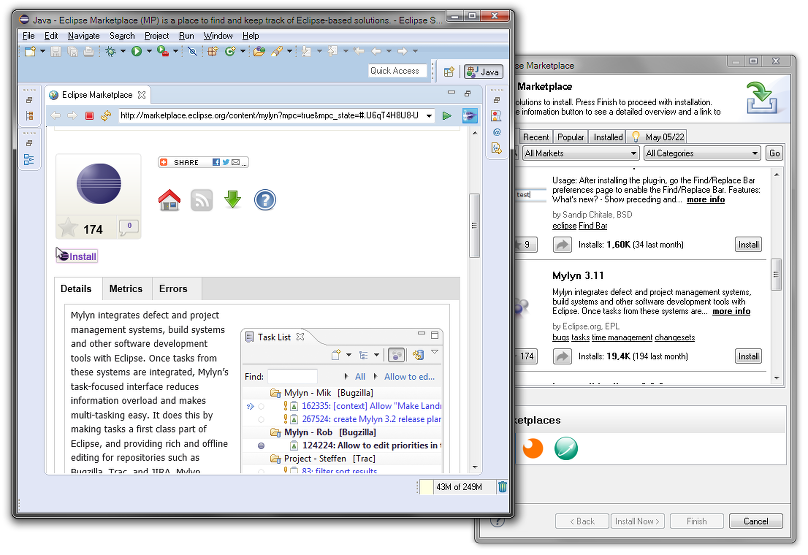The height and width of the screenshot is (555, 808).
Task: Click the Marketplace results list scrollbar thumb
Action: tap(776, 275)
